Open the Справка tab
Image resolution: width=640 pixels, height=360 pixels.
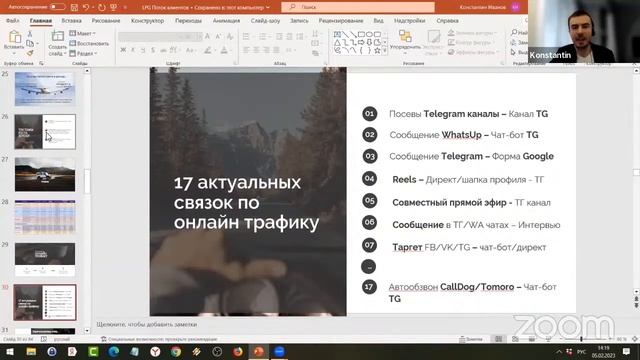[x=447, y=20]
